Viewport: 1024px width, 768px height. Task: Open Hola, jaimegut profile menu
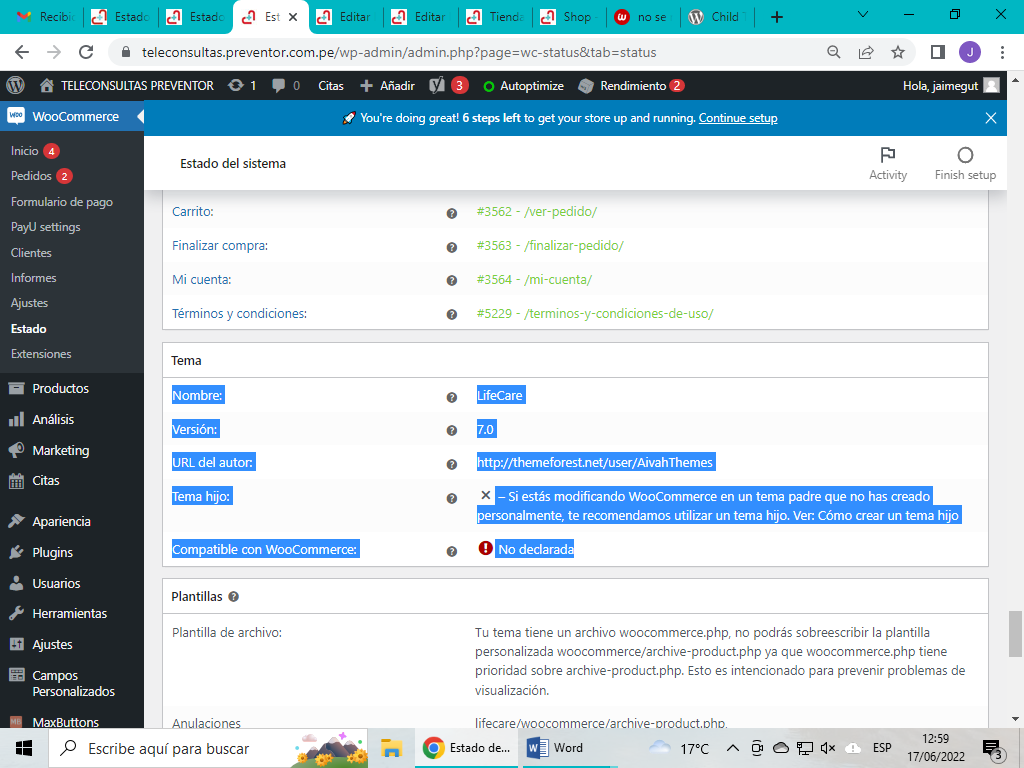[x=951, y=86]
